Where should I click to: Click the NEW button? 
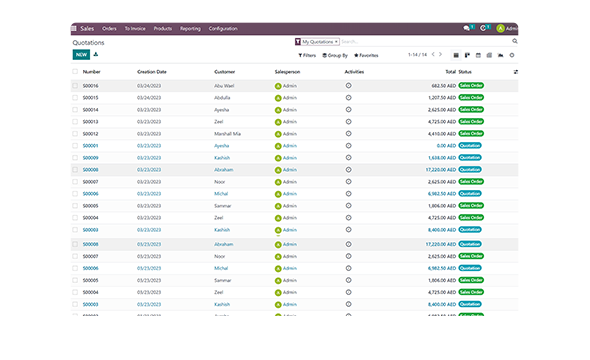click(x=81, y=55)
